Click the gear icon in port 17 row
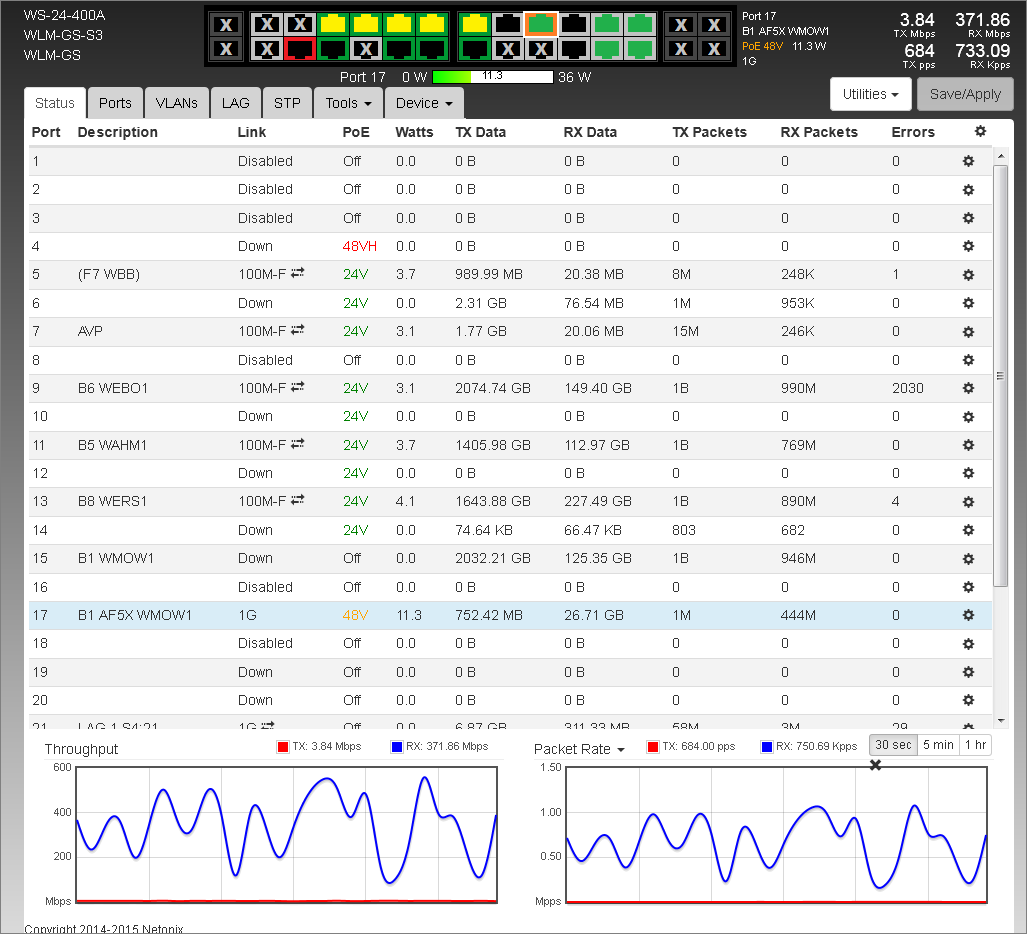Viewport: 1027px width, 934px height. click(x=968, y=615)
